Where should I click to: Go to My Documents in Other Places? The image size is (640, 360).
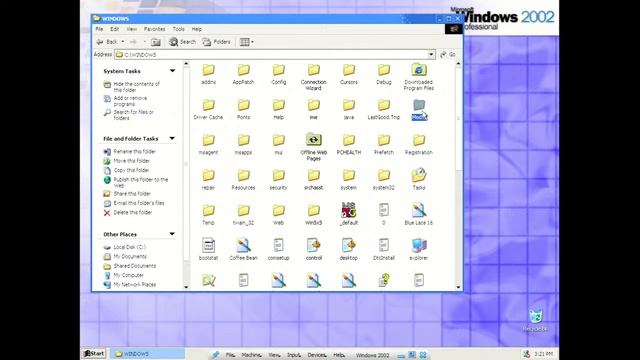[x=130, y=256]
